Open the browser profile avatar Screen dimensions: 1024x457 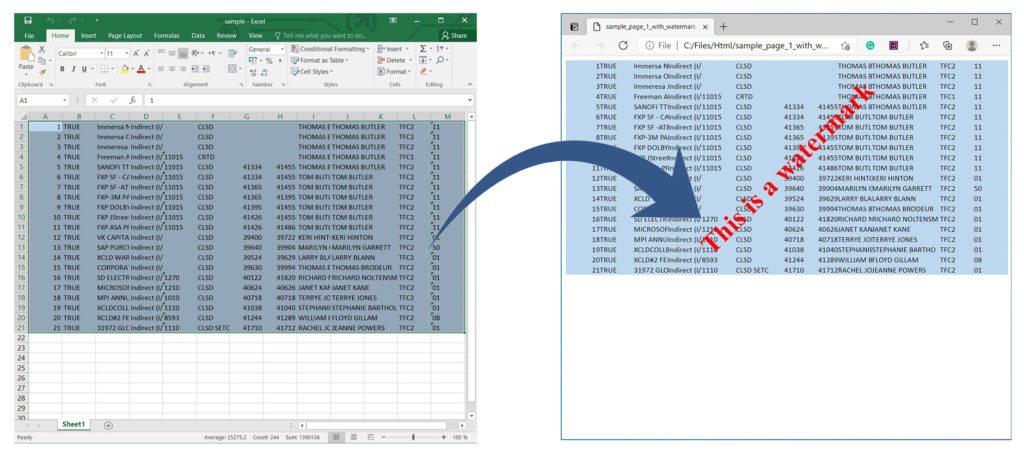click(x=972, y=45)
